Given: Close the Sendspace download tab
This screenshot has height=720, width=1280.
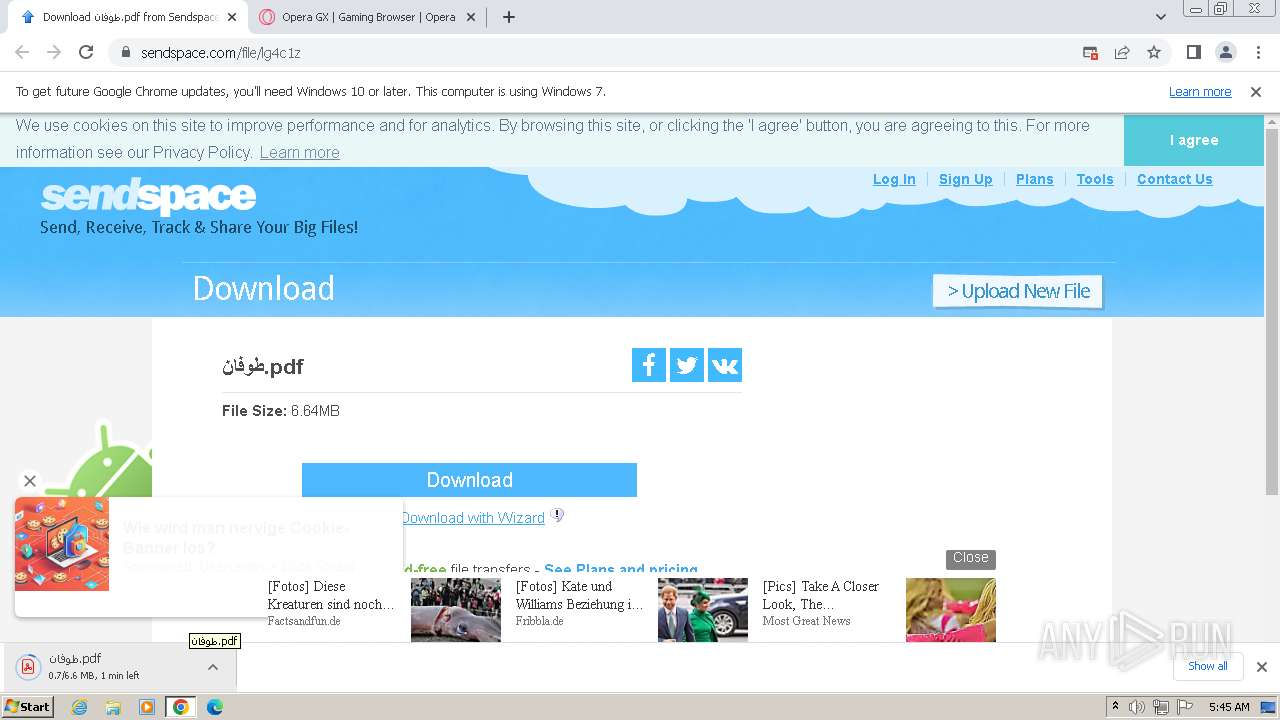Looking at the screenshot, I should click(x=232, y=17).
